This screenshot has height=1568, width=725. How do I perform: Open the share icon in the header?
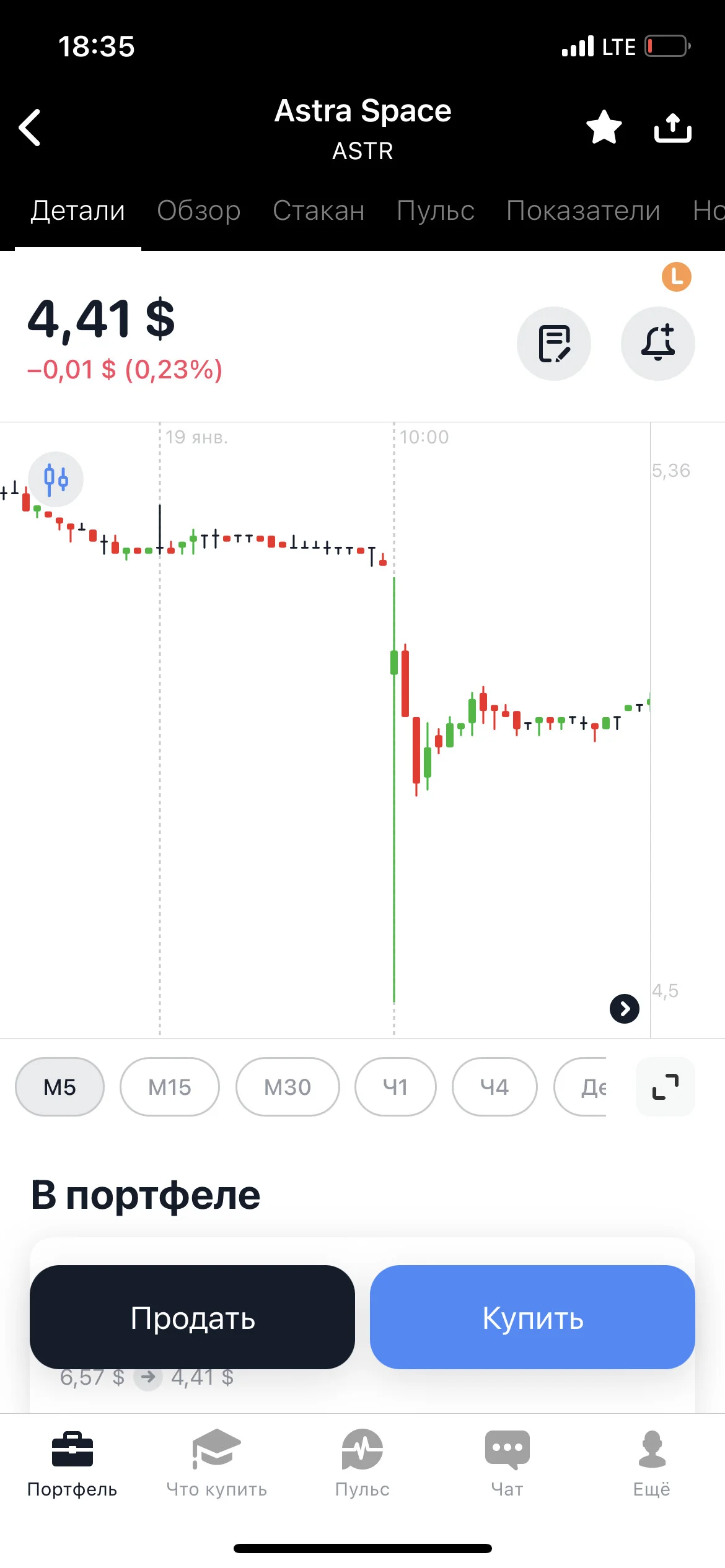(673, 128)
